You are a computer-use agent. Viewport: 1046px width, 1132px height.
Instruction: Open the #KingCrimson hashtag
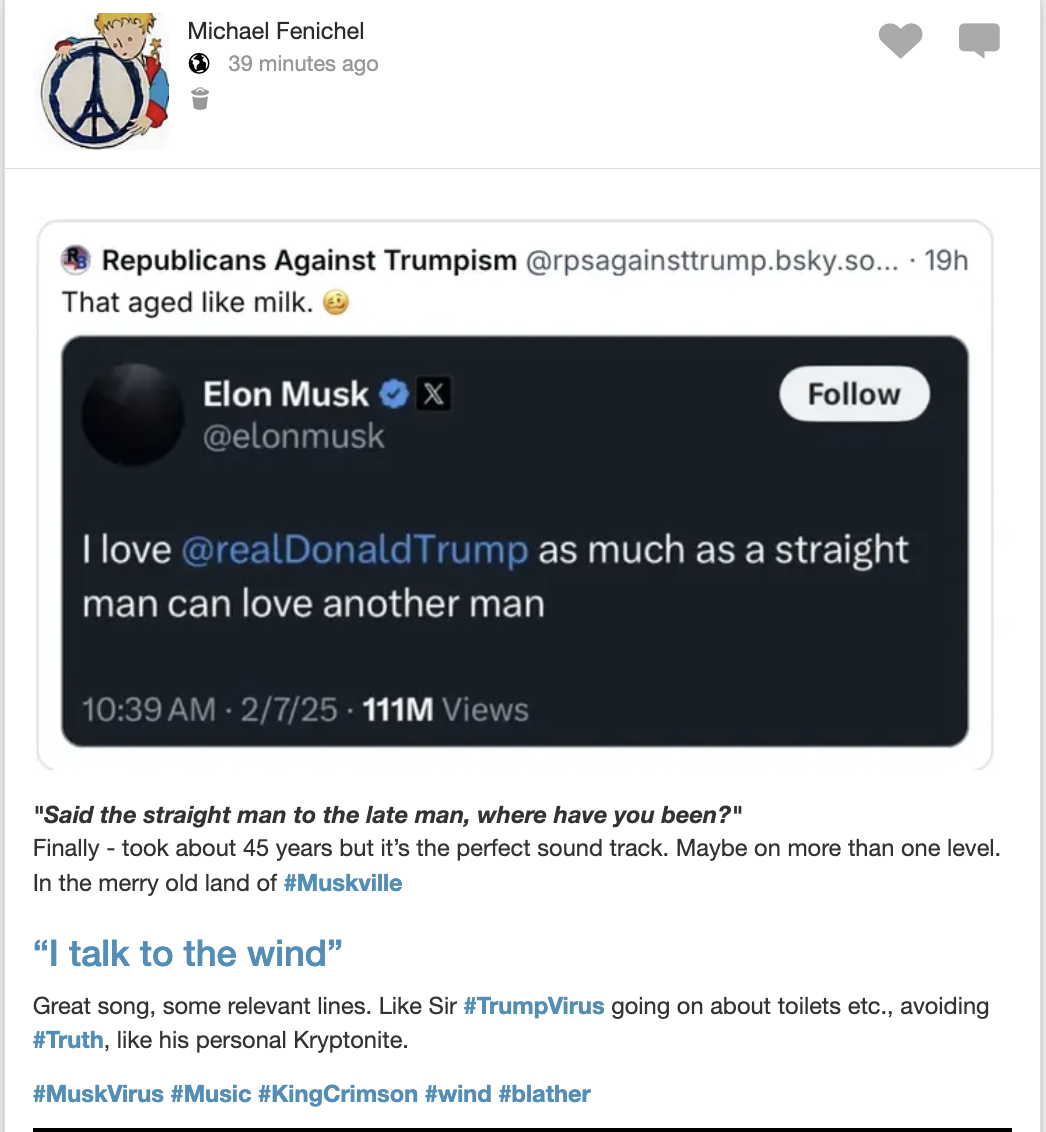coord(337,1094)
